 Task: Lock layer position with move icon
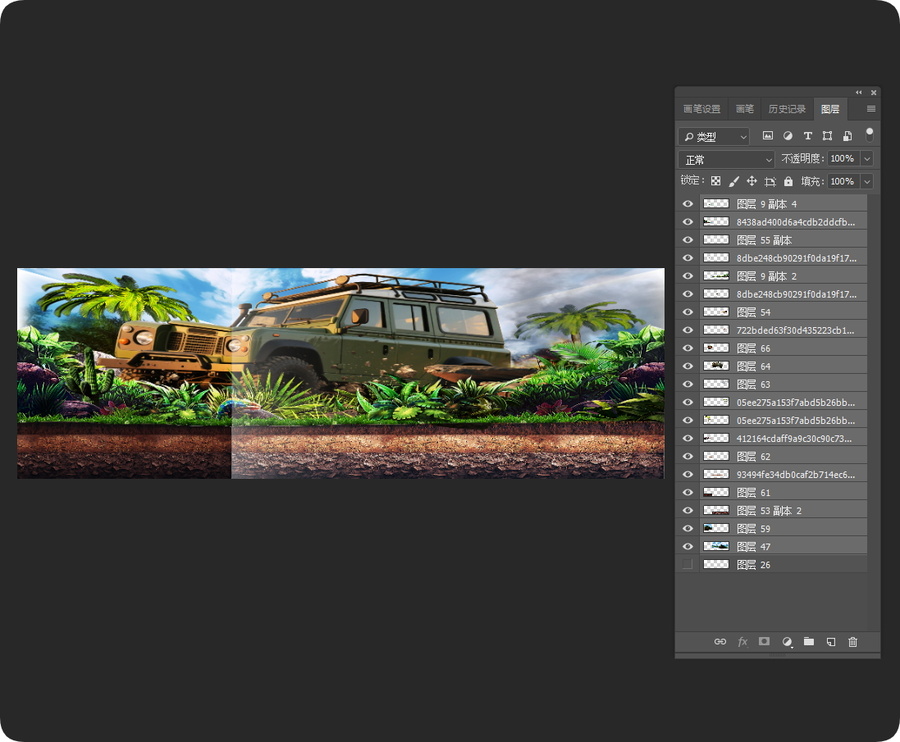pyautogui.click(x=751, y=181)
